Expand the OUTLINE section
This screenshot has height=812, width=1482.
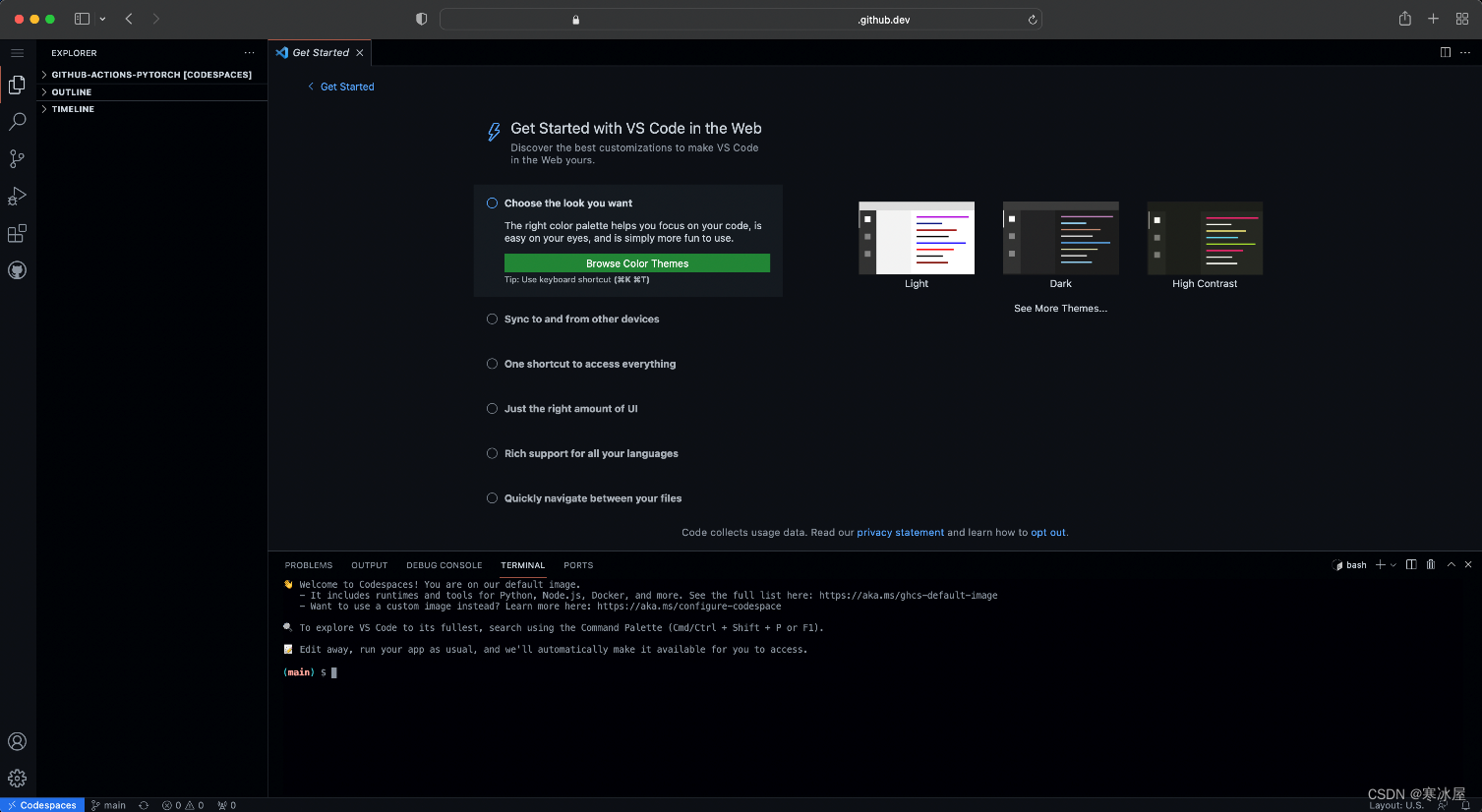[152, 92]
